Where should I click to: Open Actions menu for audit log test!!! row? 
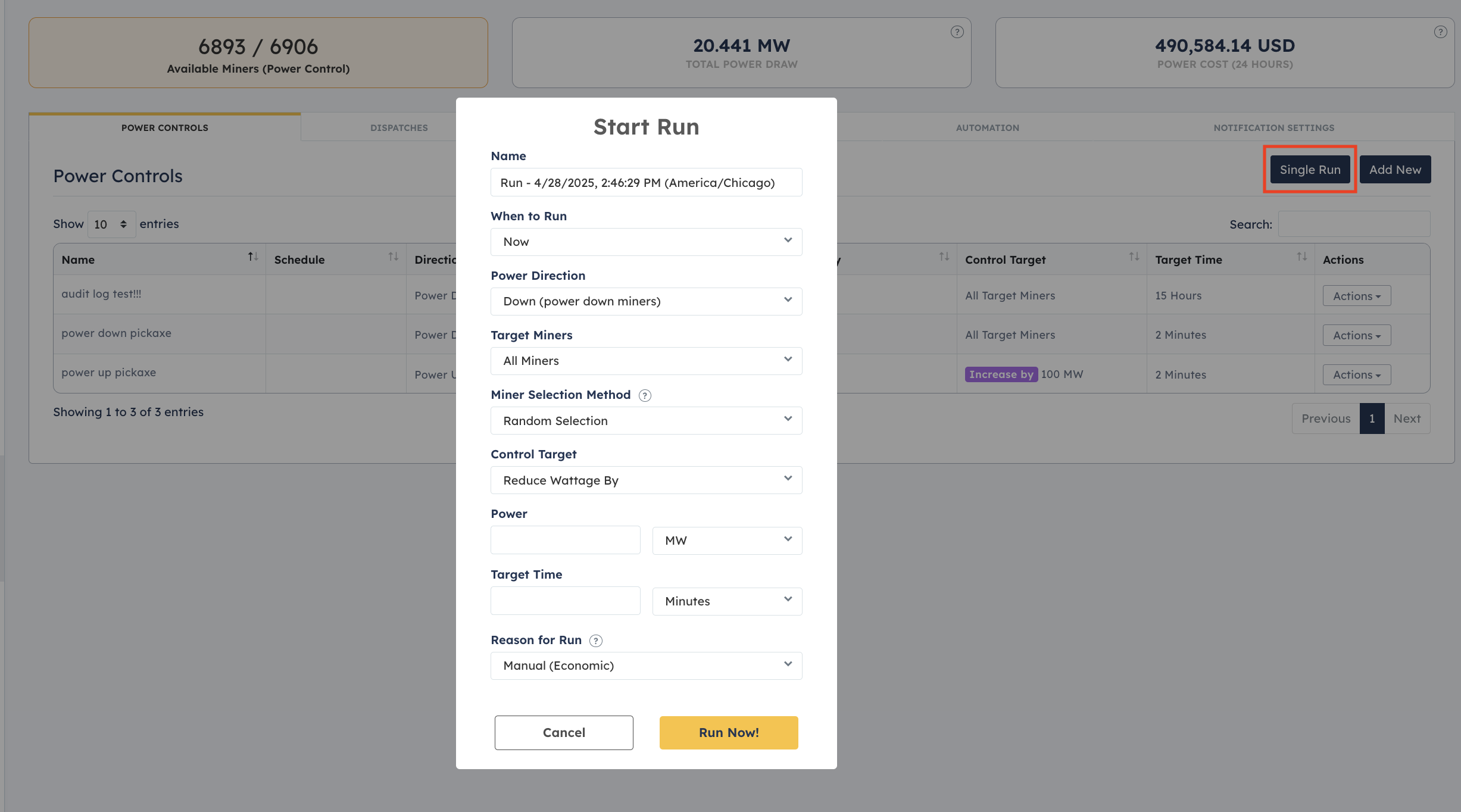[1356, 296]
